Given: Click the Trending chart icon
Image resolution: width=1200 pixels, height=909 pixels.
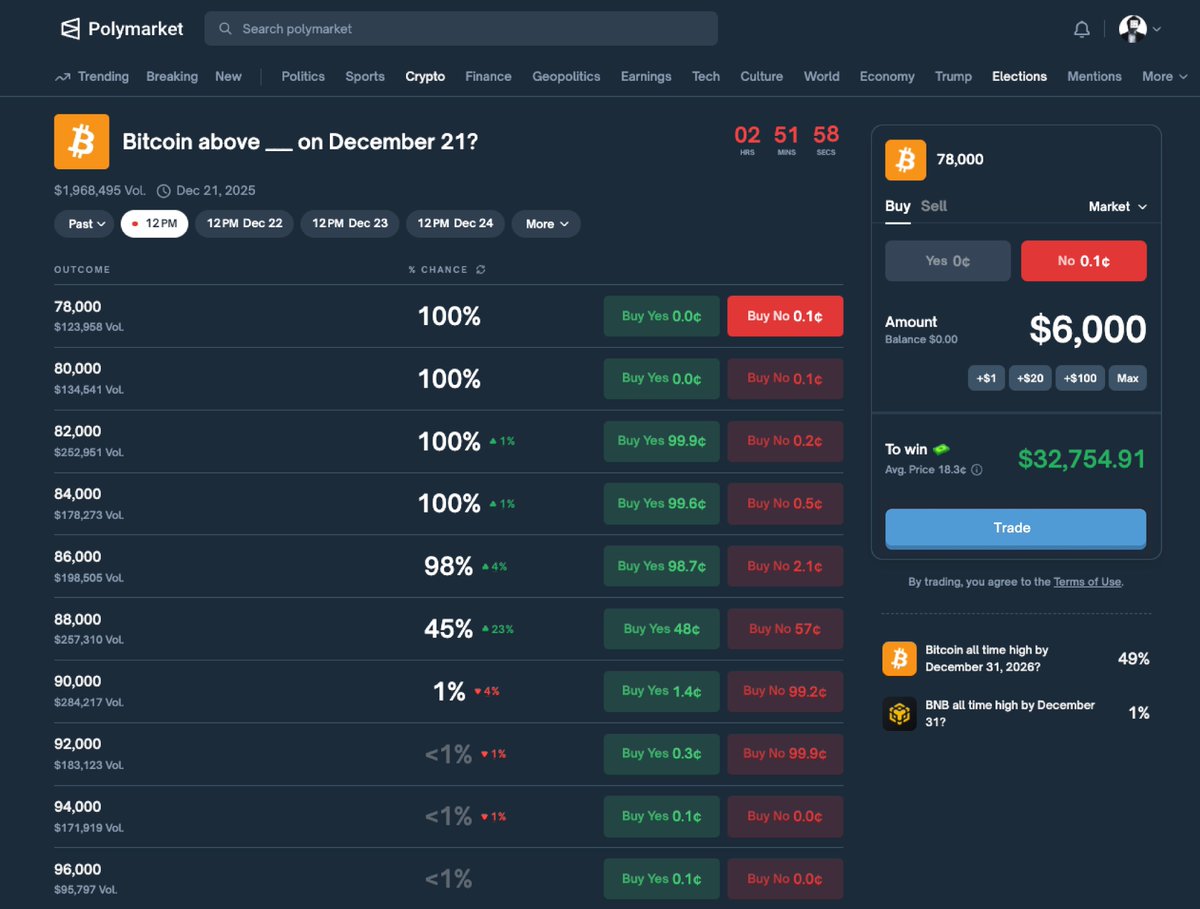Looking at the screenshot, I should tap(62, 76).
